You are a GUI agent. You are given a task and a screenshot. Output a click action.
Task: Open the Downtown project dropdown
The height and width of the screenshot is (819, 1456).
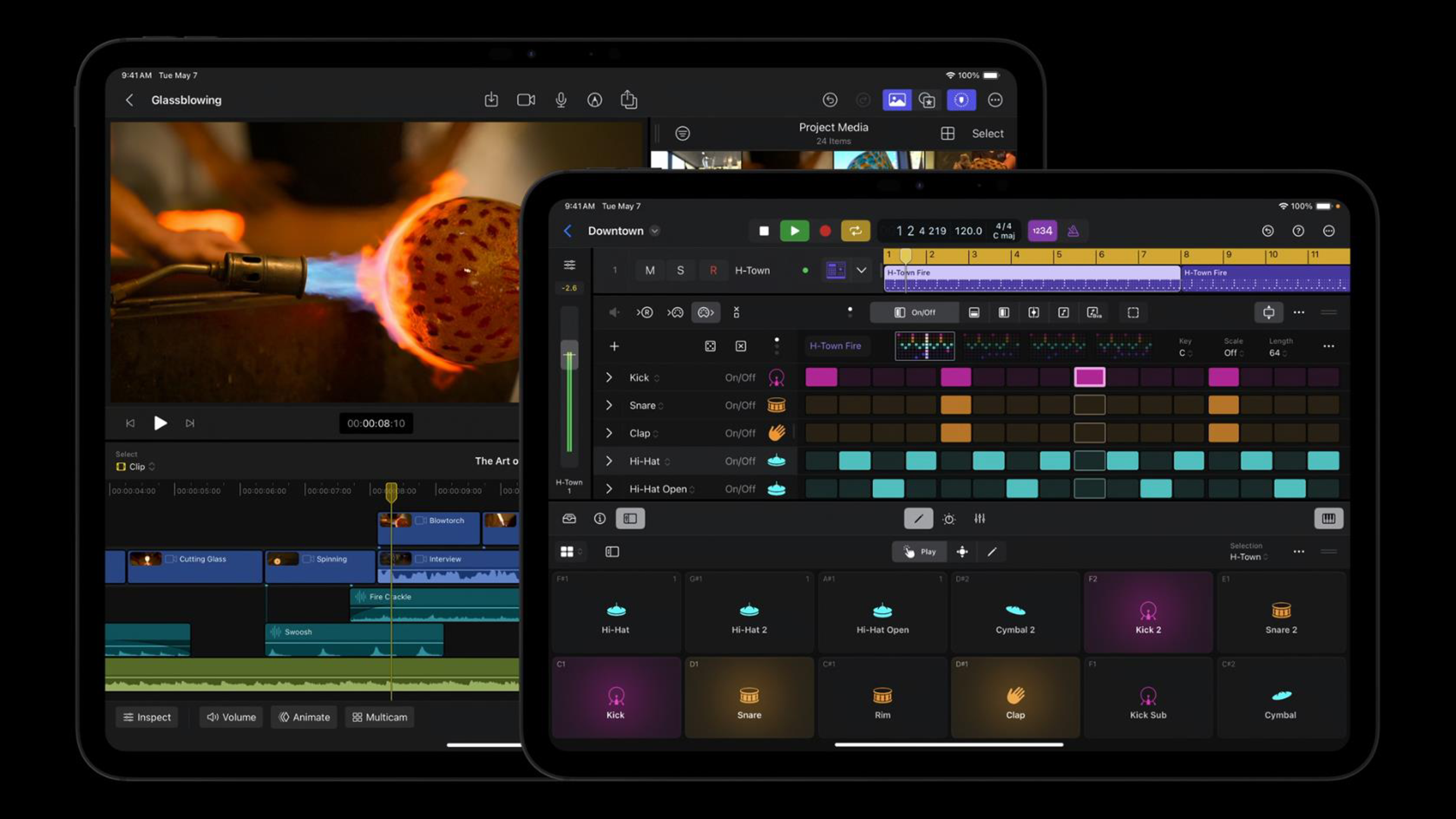pos(655,230)
